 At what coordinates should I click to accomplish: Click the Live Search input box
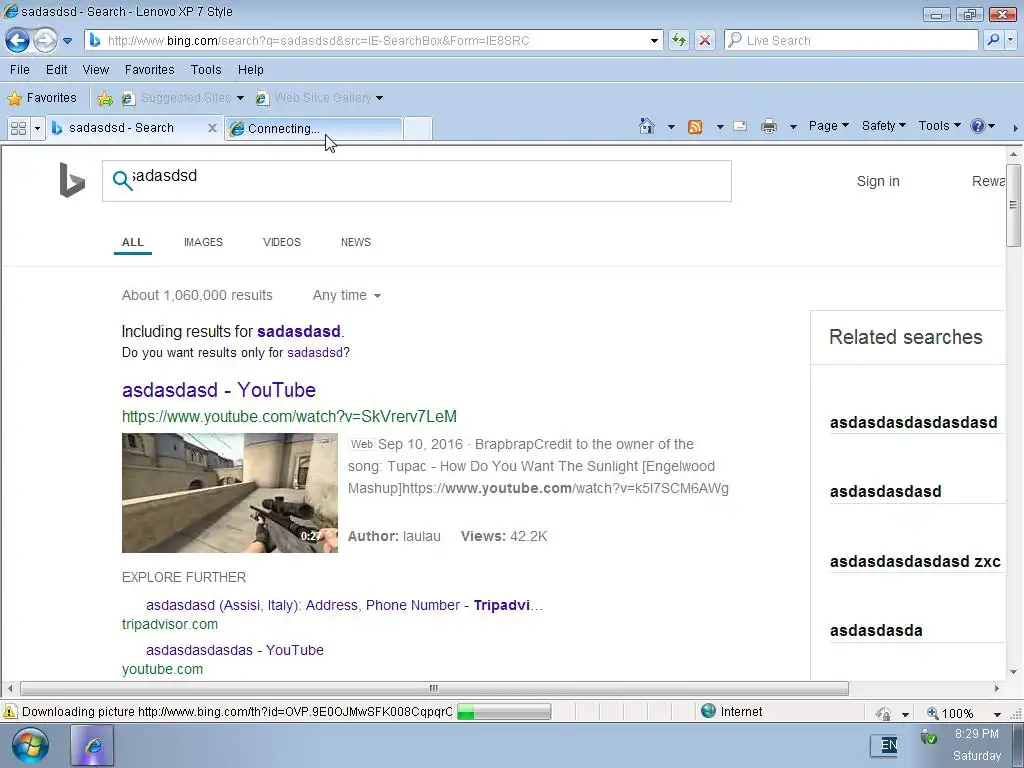[851, 40]
